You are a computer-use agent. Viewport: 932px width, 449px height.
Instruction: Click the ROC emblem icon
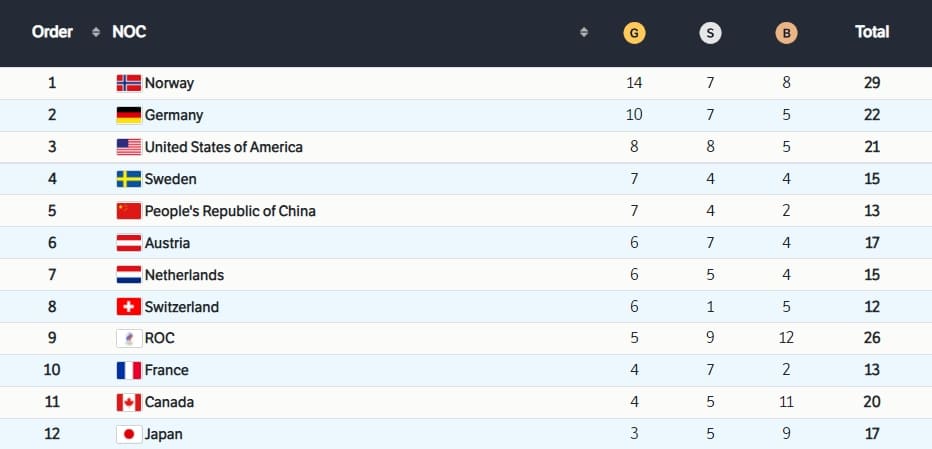(x=128, y=338)
